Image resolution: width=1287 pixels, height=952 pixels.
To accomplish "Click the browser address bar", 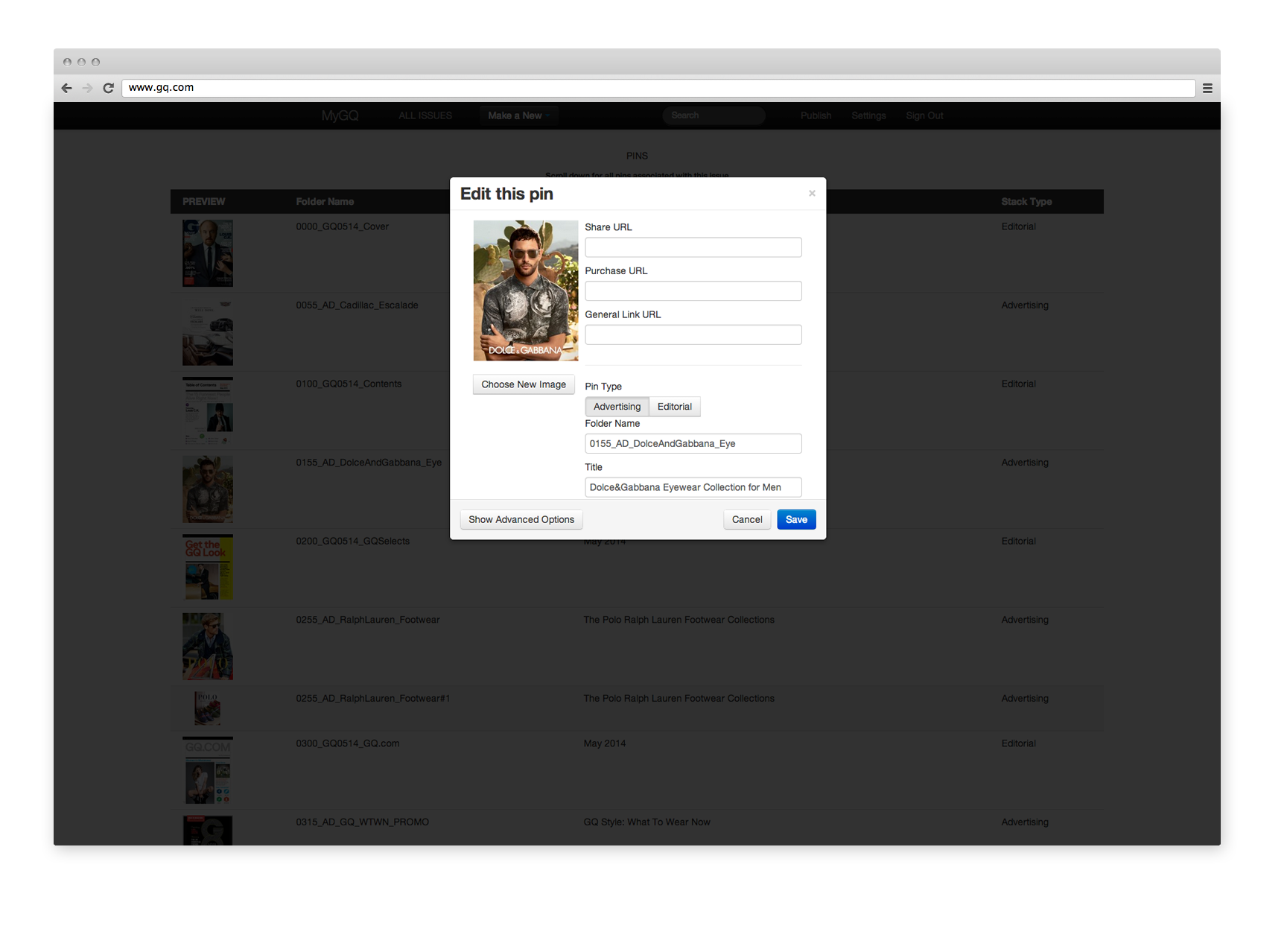I will click(x=655, y=88).
